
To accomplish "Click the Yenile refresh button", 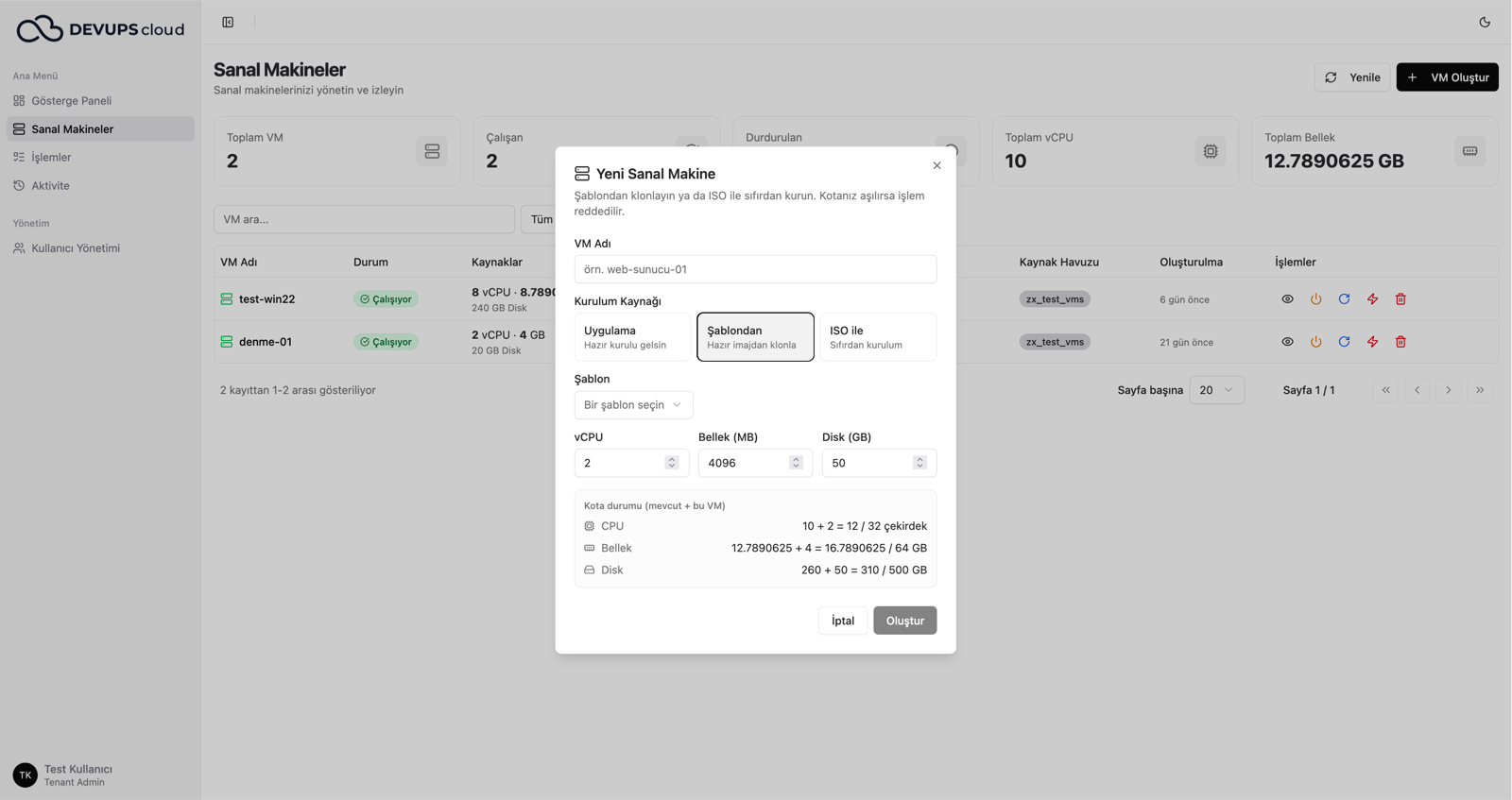I will click(1352, 77).
